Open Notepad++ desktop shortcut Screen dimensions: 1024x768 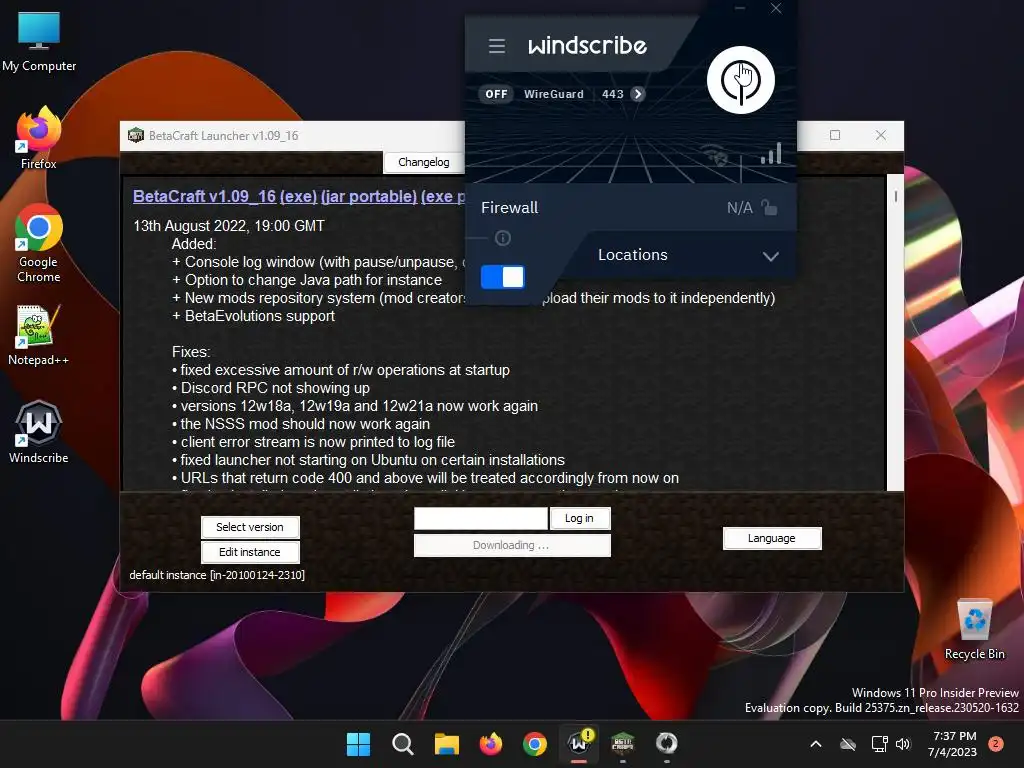pos(39,335)
